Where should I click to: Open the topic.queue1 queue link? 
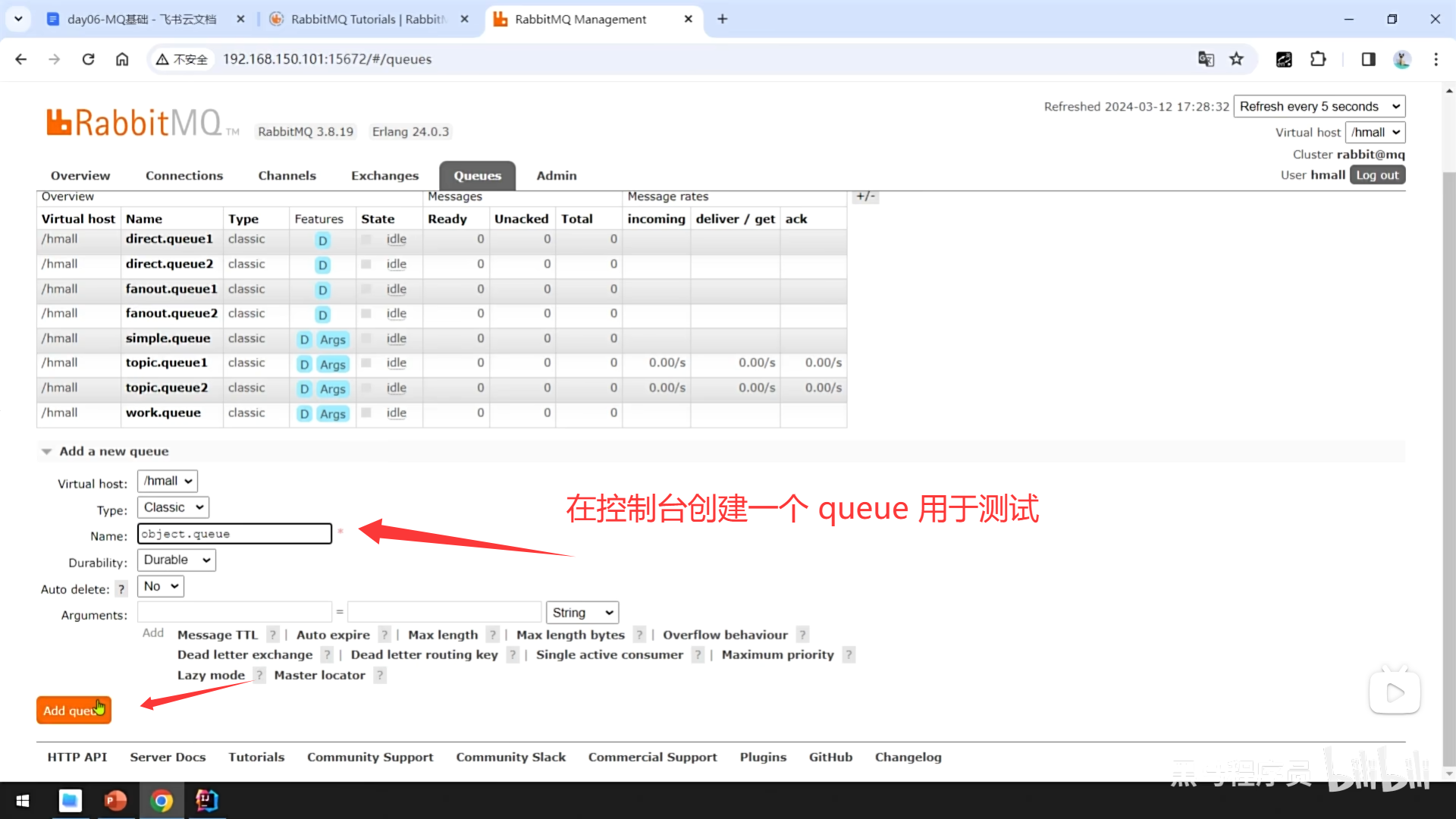pos(166,362)
